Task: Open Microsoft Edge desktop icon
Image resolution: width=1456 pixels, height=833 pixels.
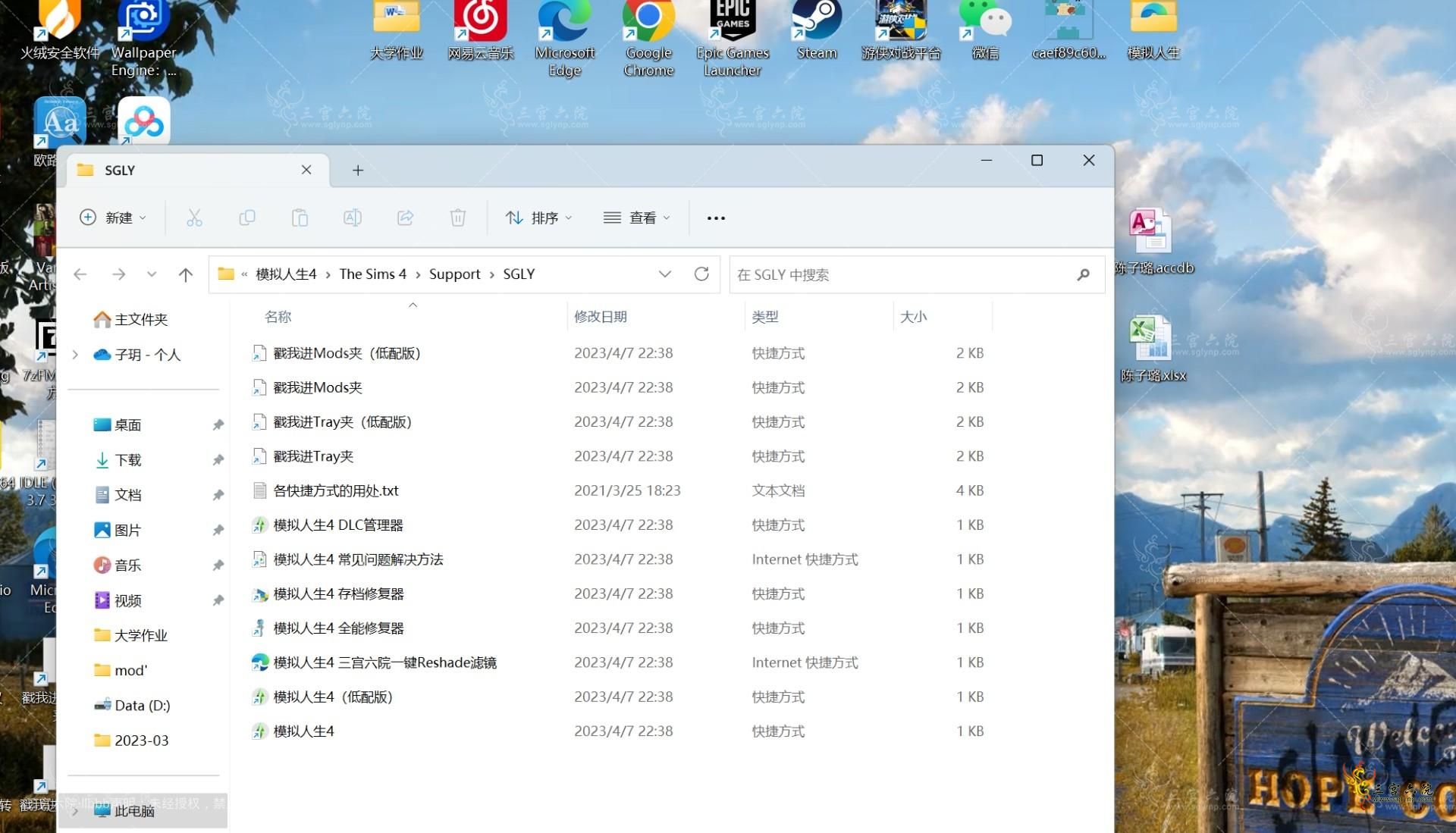Action: [x=564, y=38]
